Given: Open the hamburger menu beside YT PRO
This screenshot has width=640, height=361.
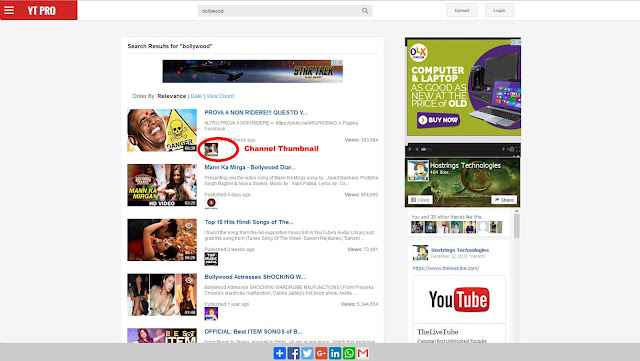Looking at the screenshot, I should pyautogui.click(x=9, y=10).
